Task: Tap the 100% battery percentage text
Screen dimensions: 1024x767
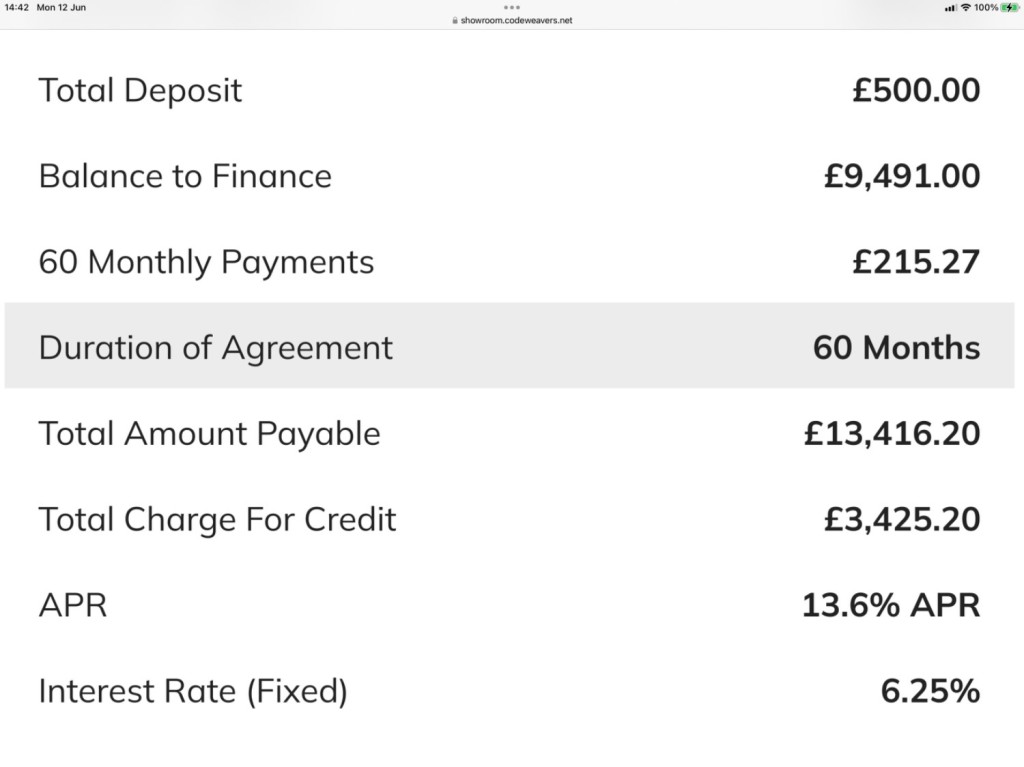Action: coord(986,8)
